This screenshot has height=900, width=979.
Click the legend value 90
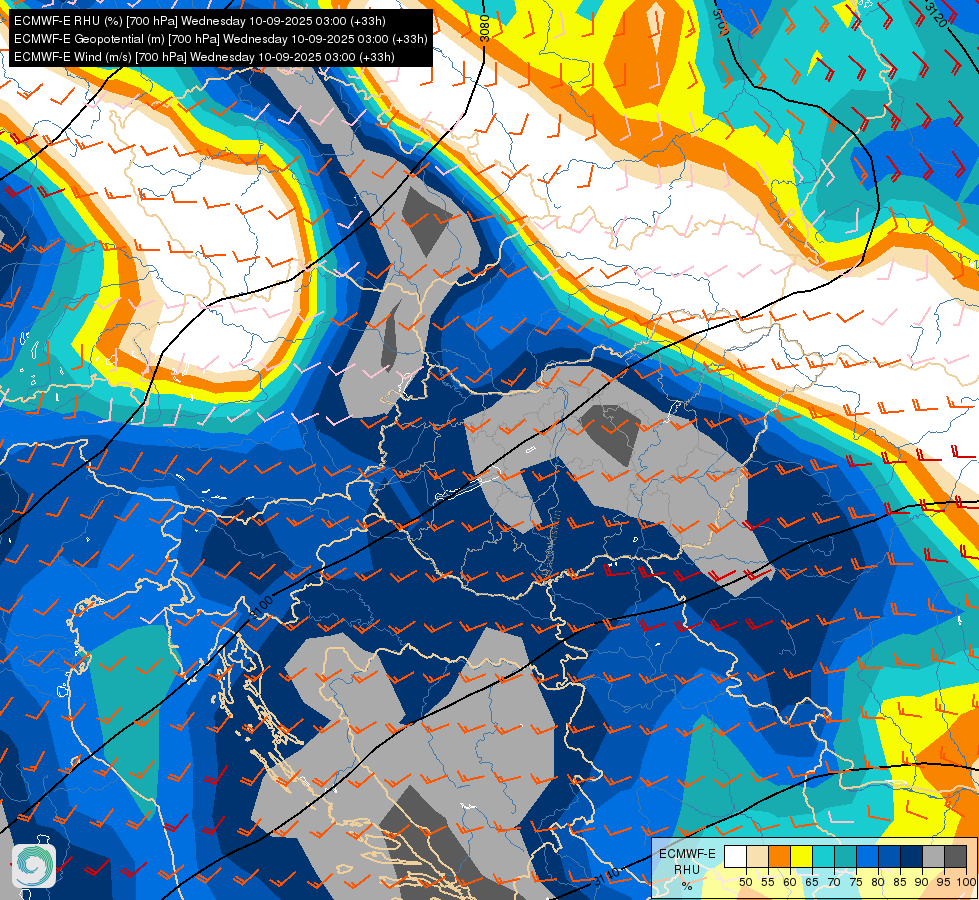pyautogui.click(x=922, y=882)
